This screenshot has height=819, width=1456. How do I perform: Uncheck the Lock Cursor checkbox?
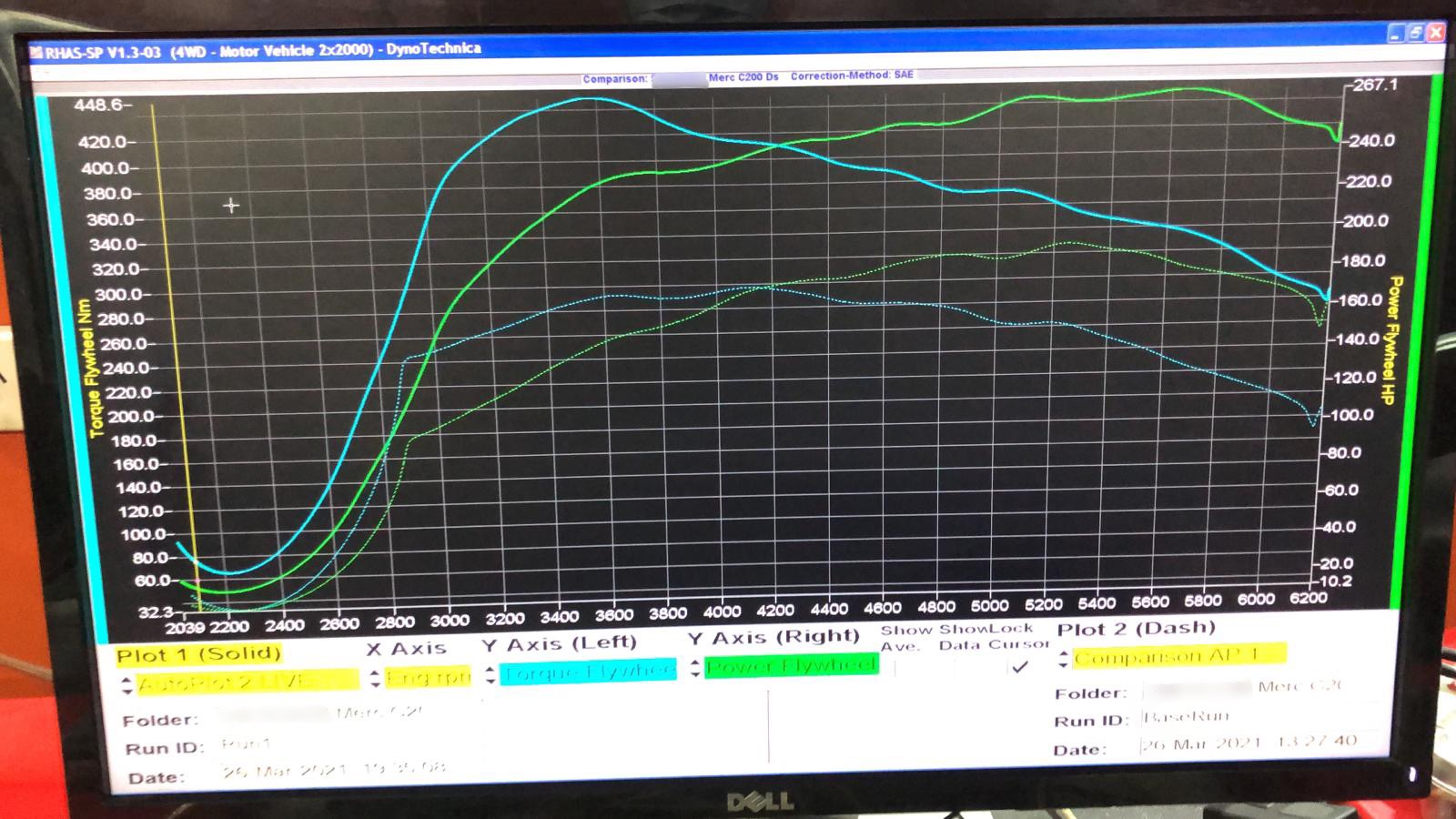(1020, 666)
